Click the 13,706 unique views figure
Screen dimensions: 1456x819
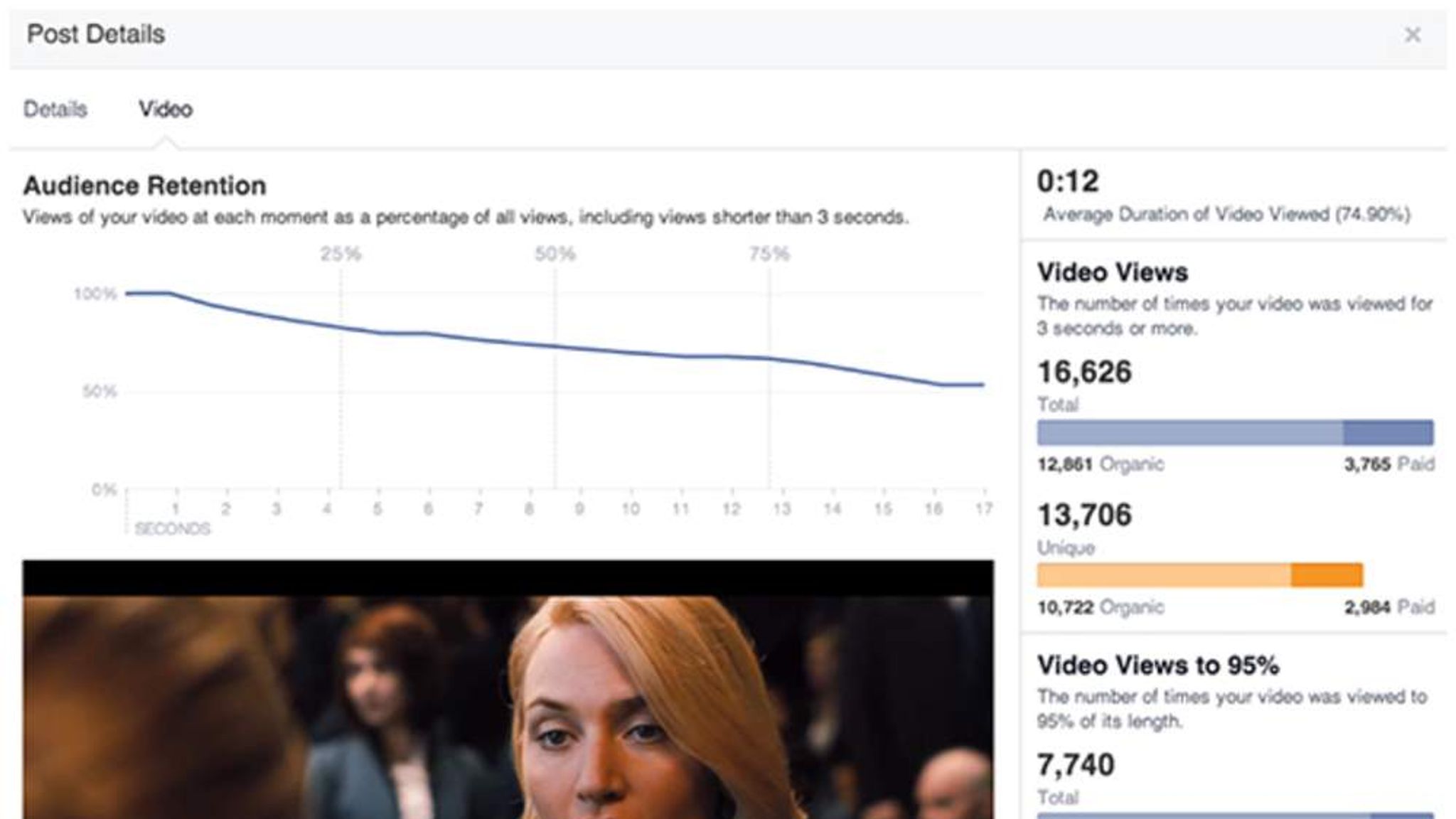[x=1084, y=515]
